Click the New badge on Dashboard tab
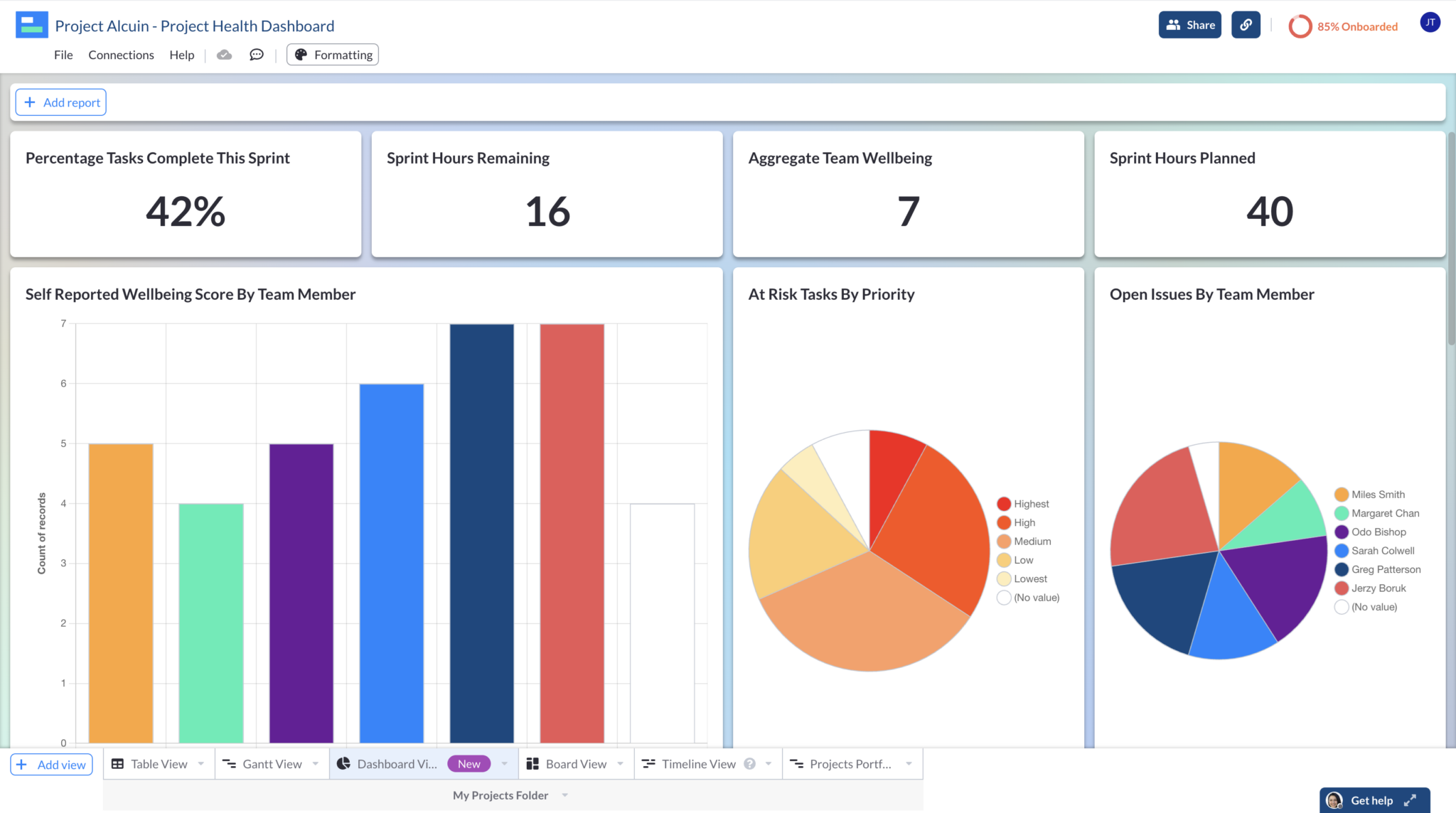 tap(469, 764)
